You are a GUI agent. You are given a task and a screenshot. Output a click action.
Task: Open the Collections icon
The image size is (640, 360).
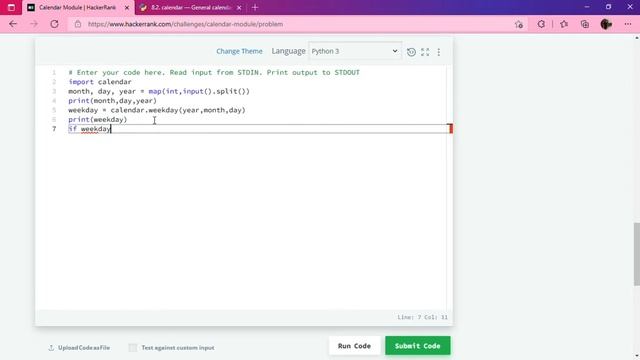585,24
